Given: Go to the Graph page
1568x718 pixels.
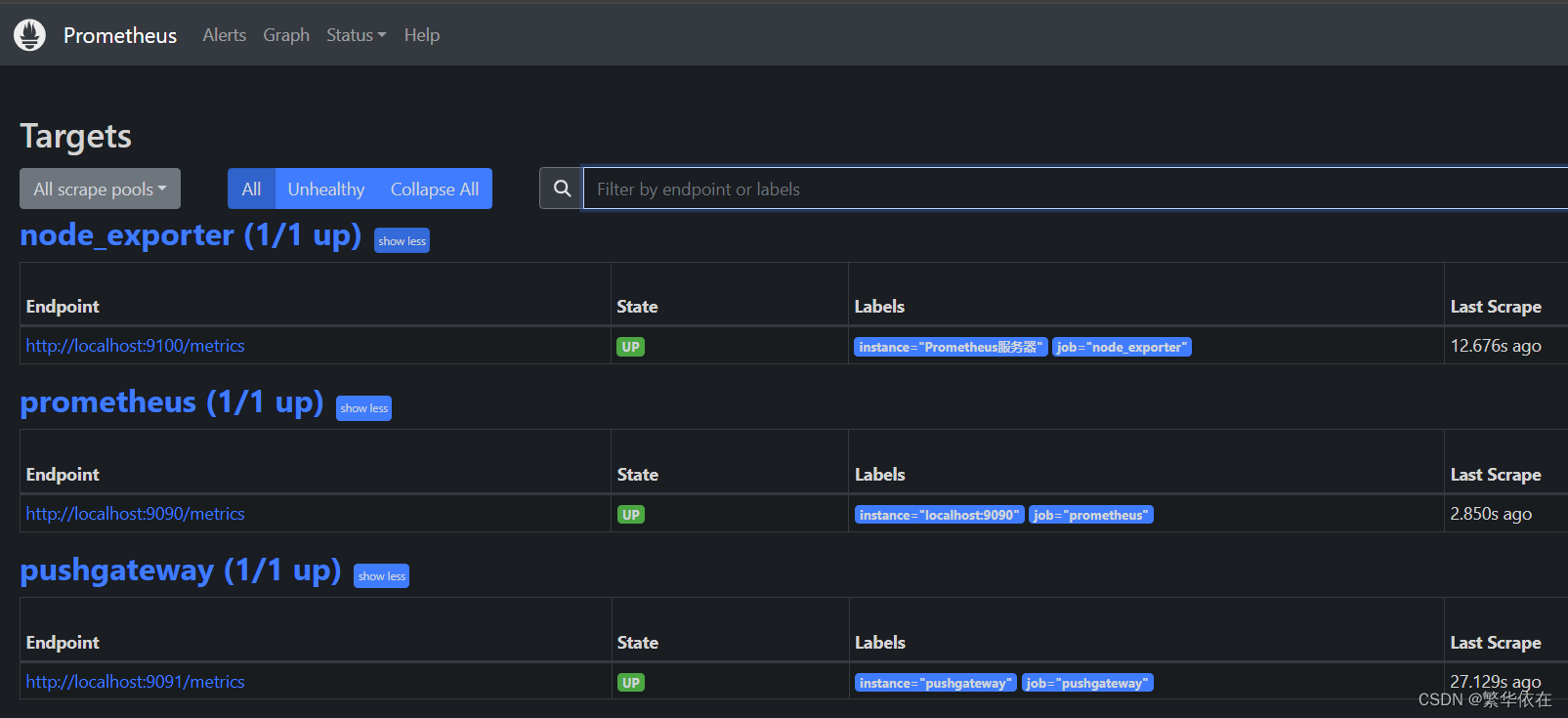Looking at the screenshot, I should pos(286,35).
